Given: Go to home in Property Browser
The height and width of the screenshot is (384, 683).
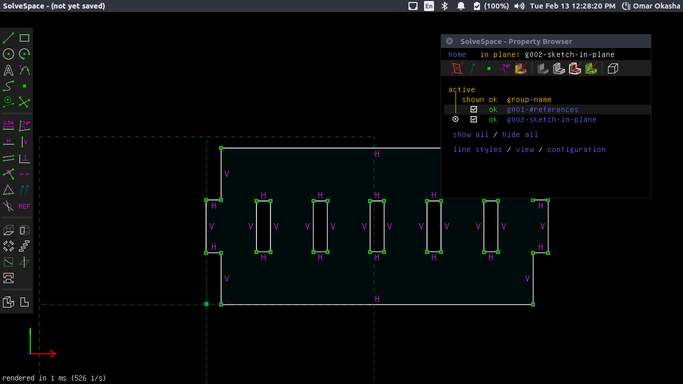Looking at the screenshot, I should pyautogui.click(x=457, y=54).
